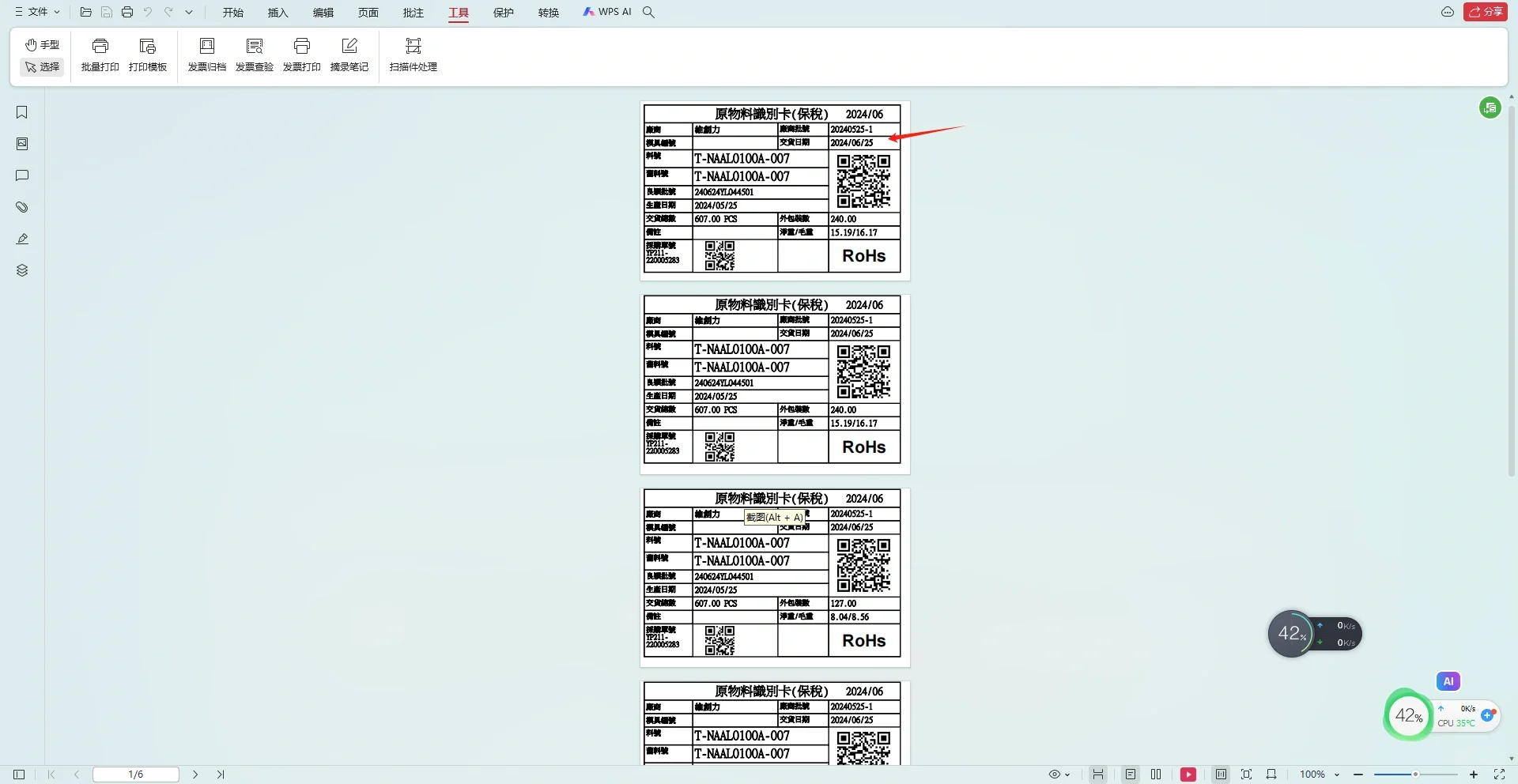
Task: Select the 选择 selection tool
Action: 42,67
